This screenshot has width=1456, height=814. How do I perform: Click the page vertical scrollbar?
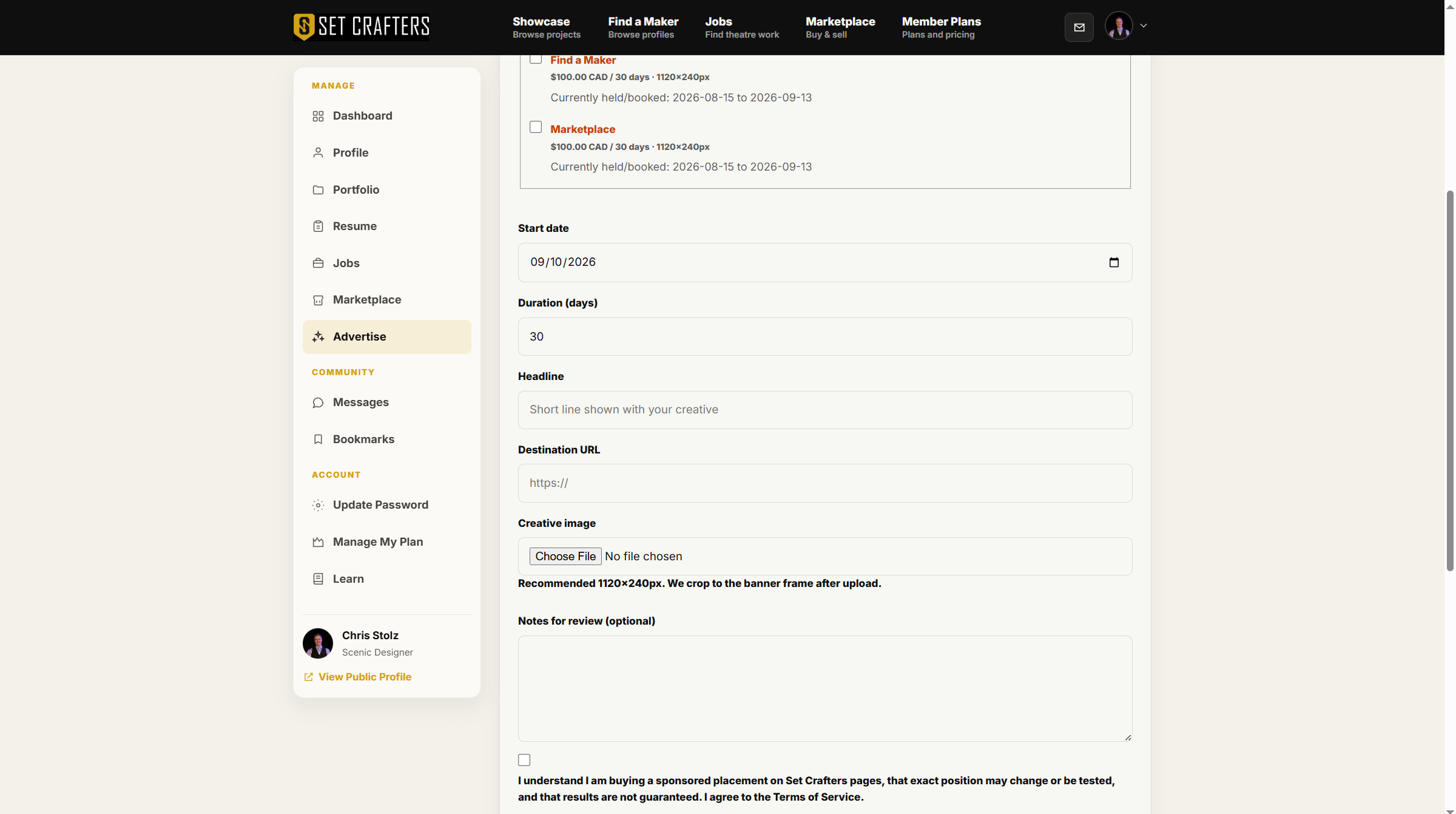coord(1450,381)
